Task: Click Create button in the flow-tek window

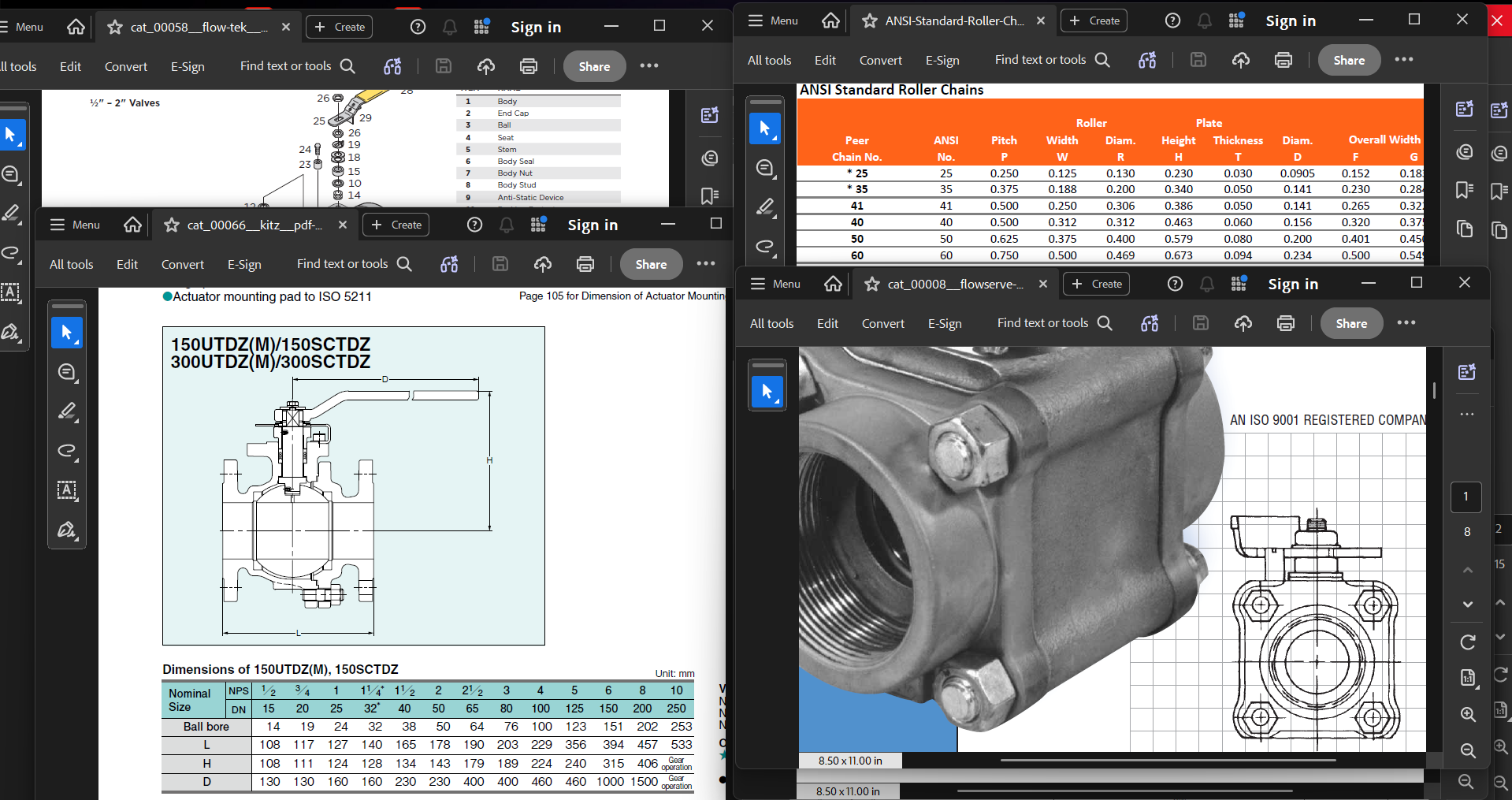Action: 340,27
